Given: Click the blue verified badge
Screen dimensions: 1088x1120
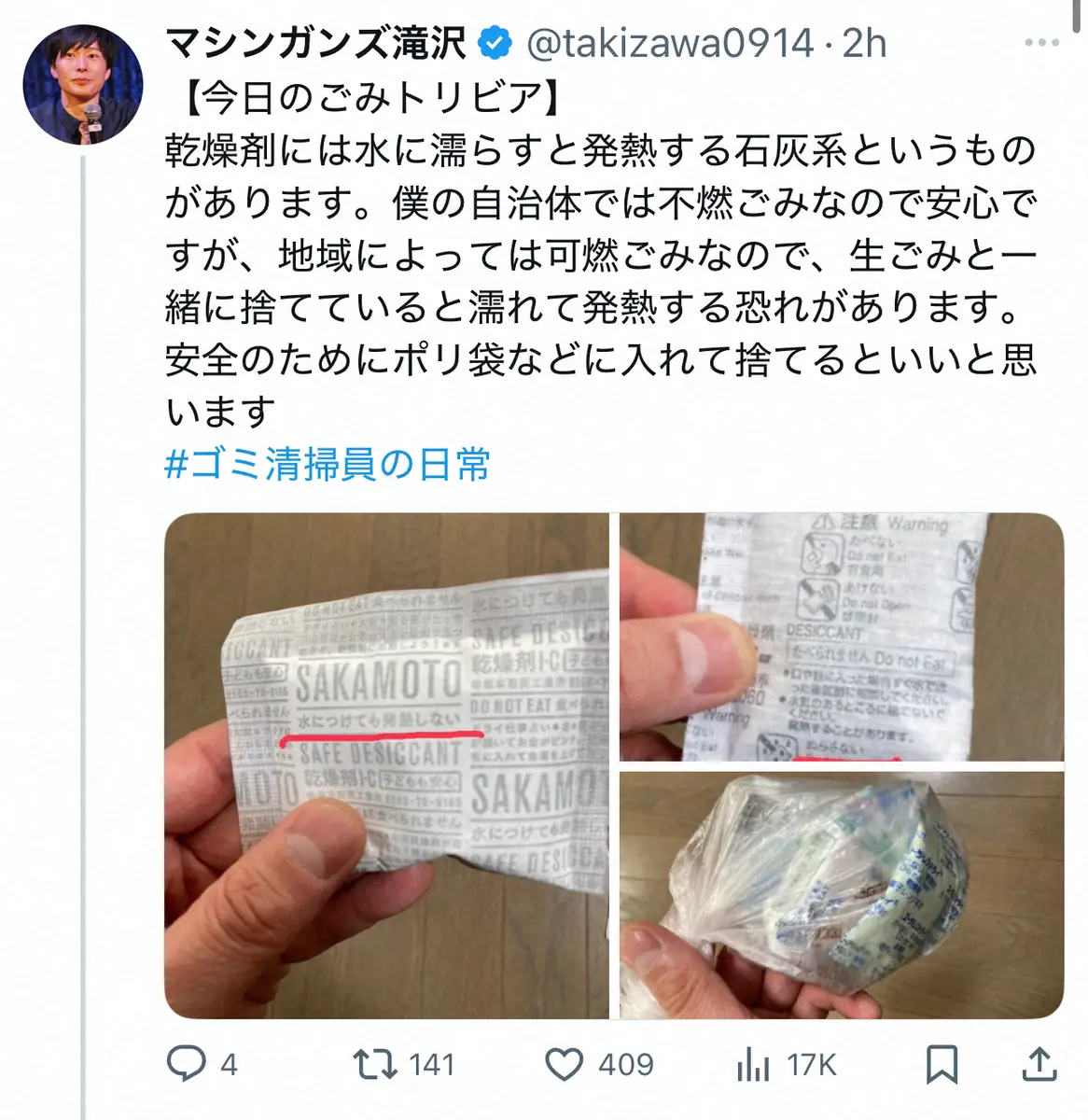Looking at the screenshot, I should coord(495,43).
